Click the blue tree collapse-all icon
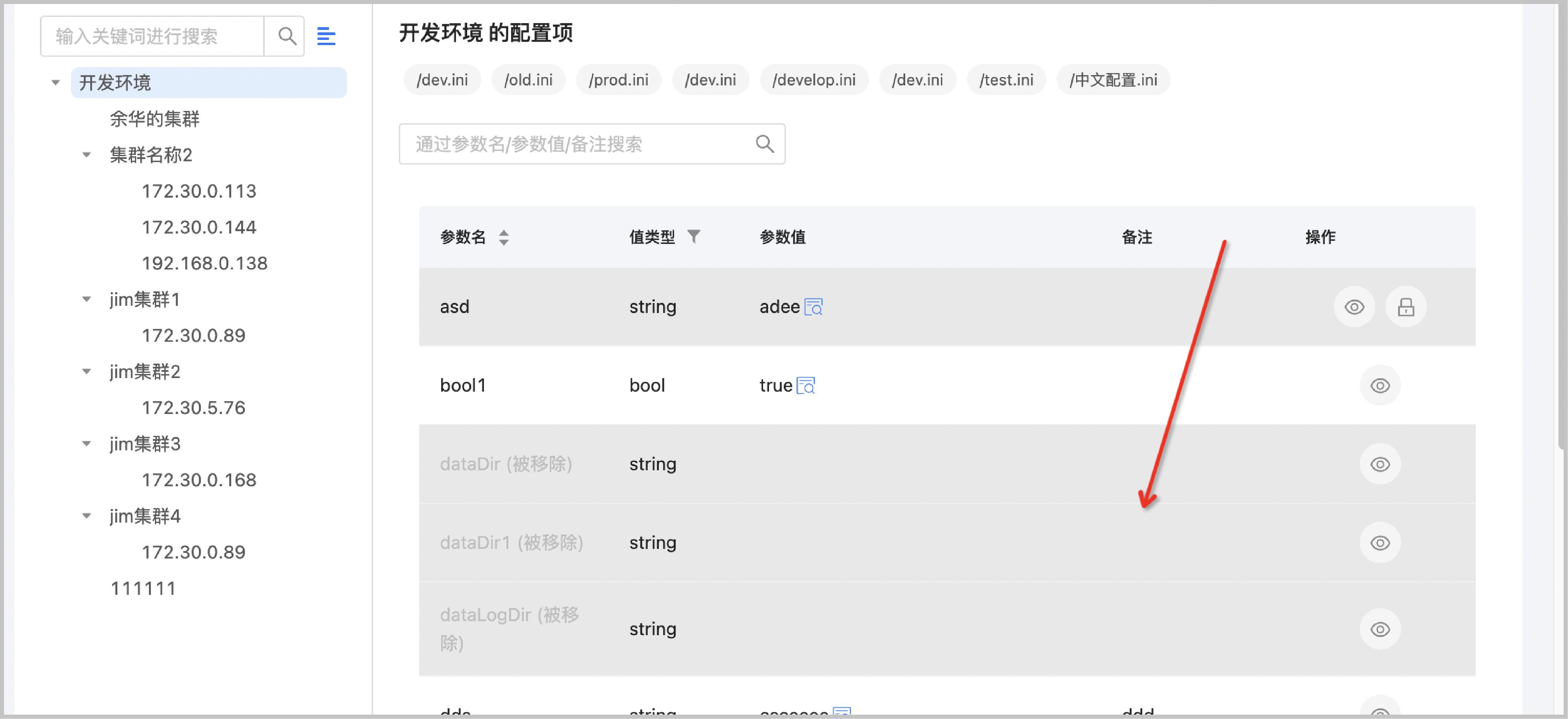Image resolution: width=1568 pixels, height=719 pixels. coord(326,36)
